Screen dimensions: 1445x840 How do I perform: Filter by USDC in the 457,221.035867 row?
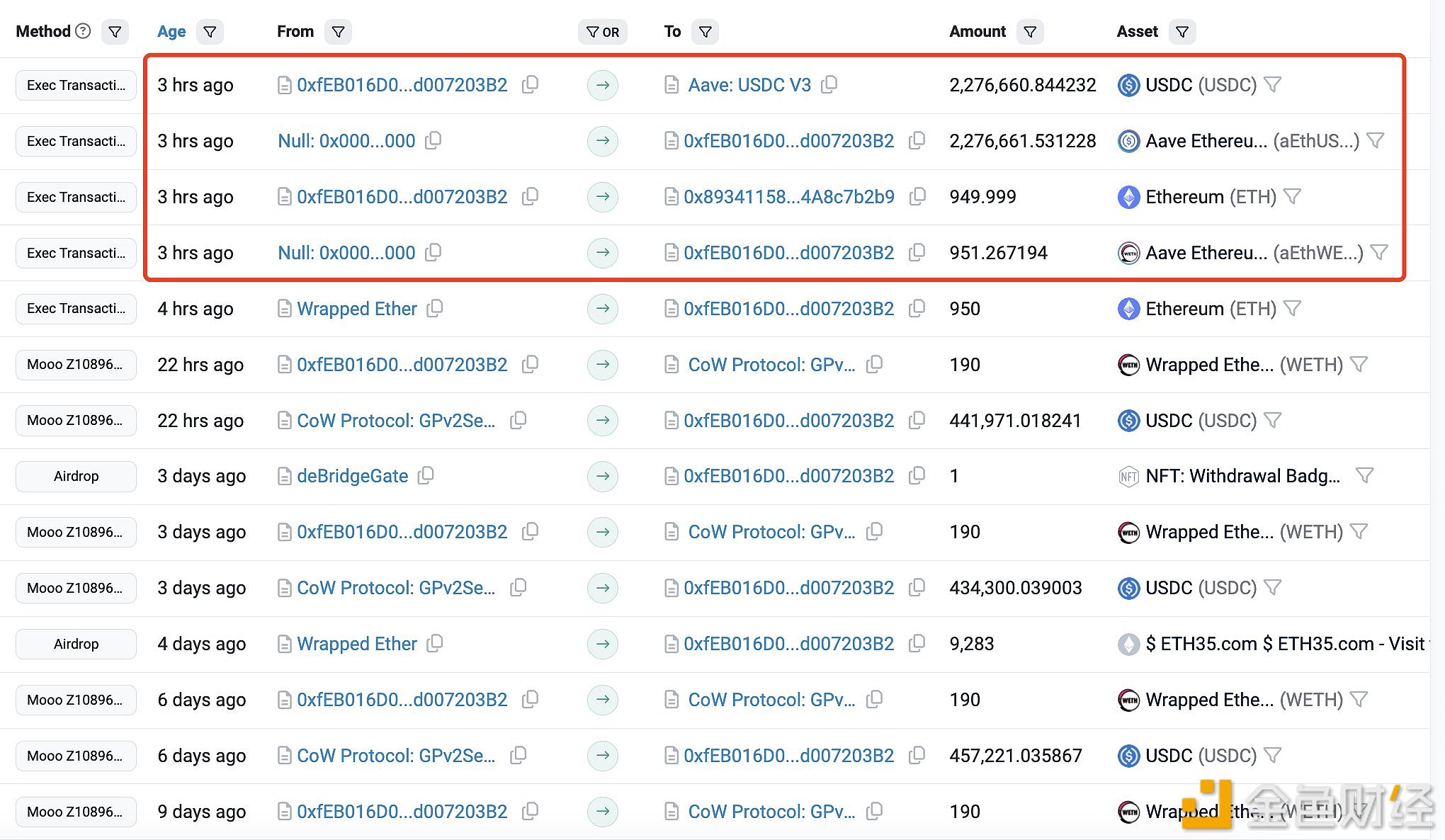1273,756
